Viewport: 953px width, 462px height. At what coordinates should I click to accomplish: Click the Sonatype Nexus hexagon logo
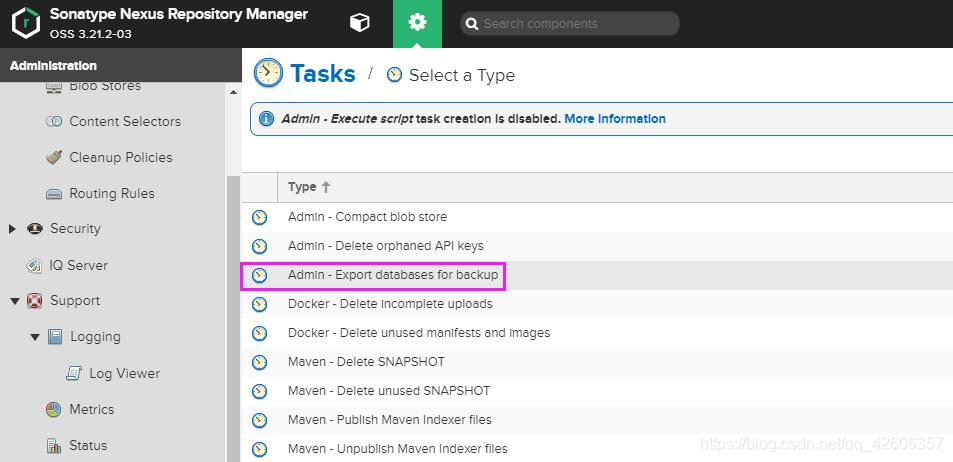[26, 24]
